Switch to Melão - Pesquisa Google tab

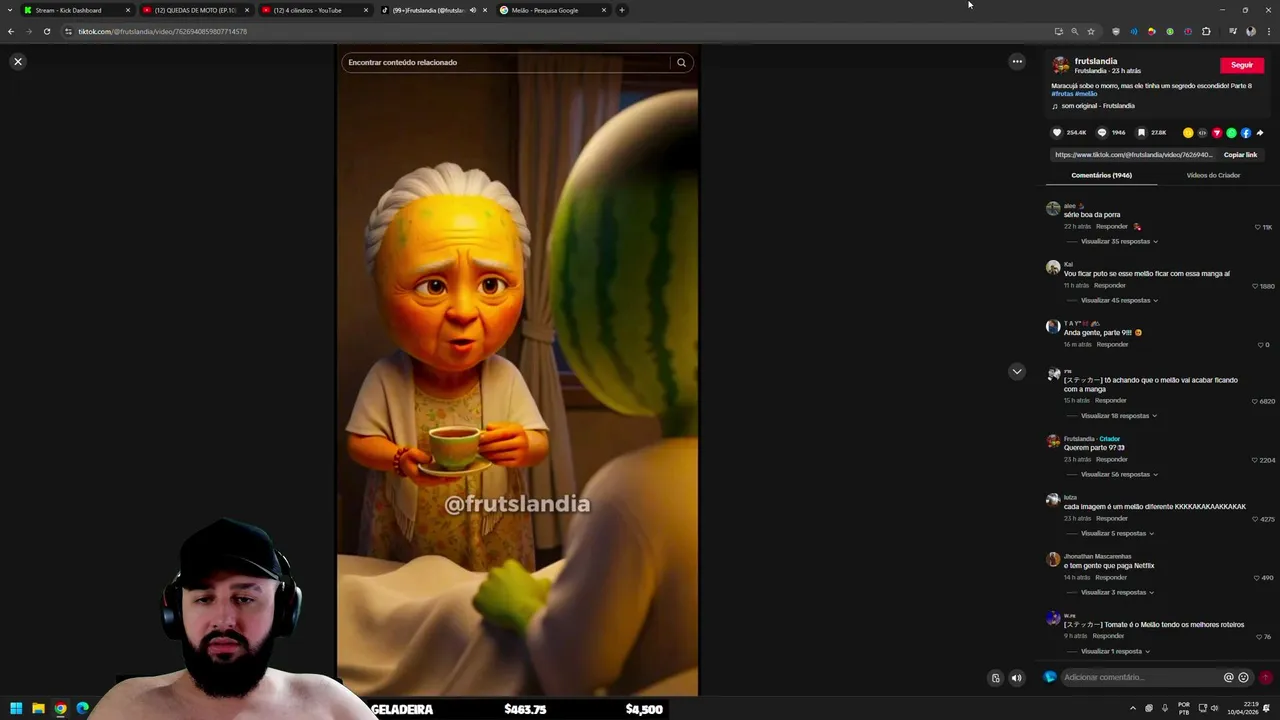554,10
